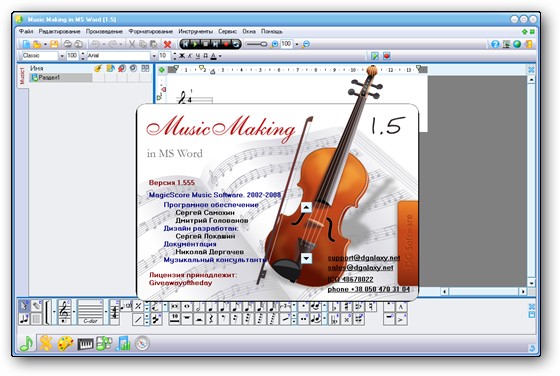The image size is (560, 376).
Task: Open the Classic style dropdown
Action: [x=62, y=56]
